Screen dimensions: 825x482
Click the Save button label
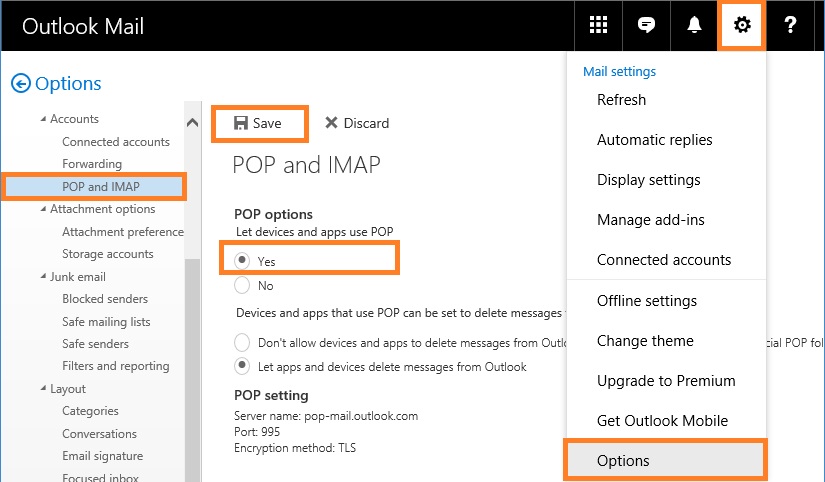pyautogui.click(x=267, y=123)
